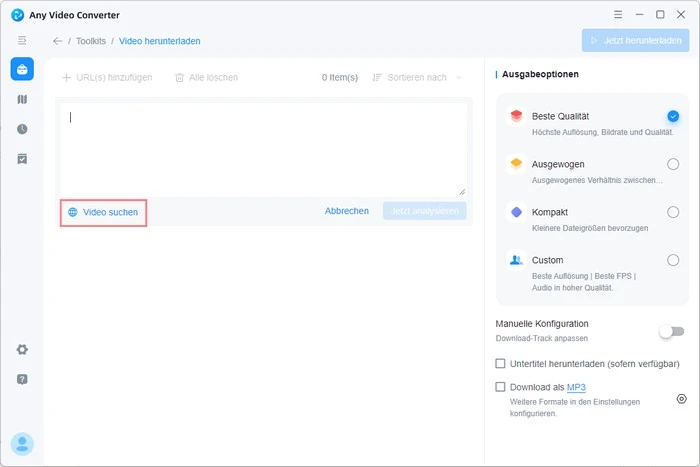Click Abbrechen to cancel URL entry
Image resolution: width=700 pixels, height=467 pixels.
pyautogui.click(x=346, y=211)
